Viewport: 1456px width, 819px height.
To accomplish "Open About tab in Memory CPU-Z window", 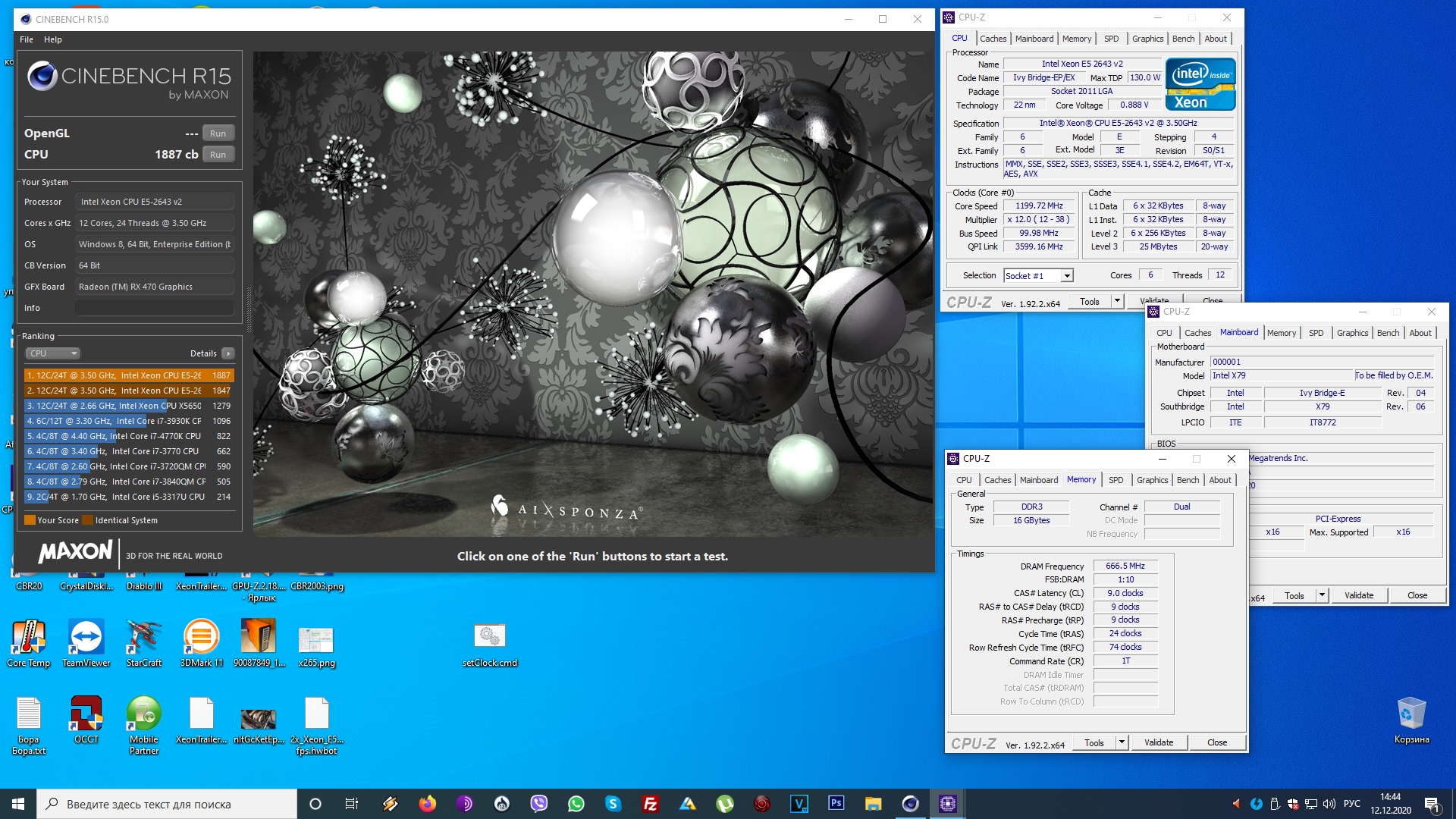I will tap(1220, 480).
